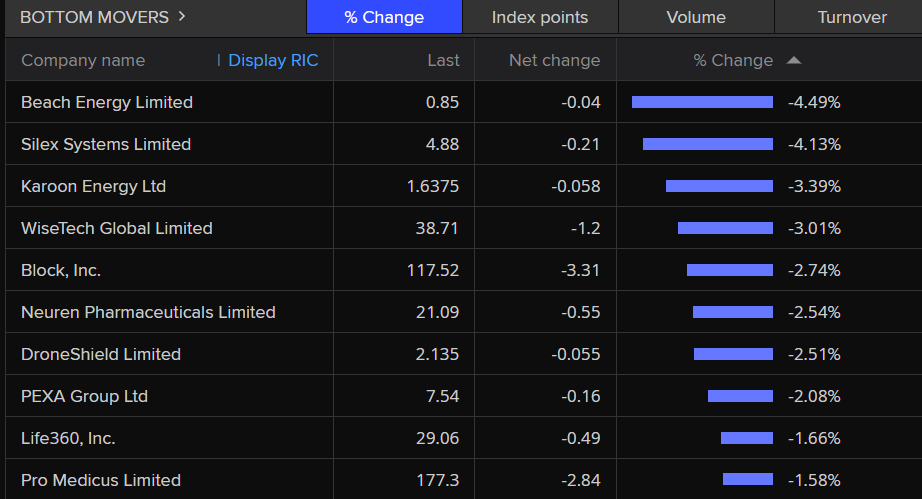Click Silex Systems net change -0.21
The height and width of the screenshot is (499, 922).
point(580,144)
